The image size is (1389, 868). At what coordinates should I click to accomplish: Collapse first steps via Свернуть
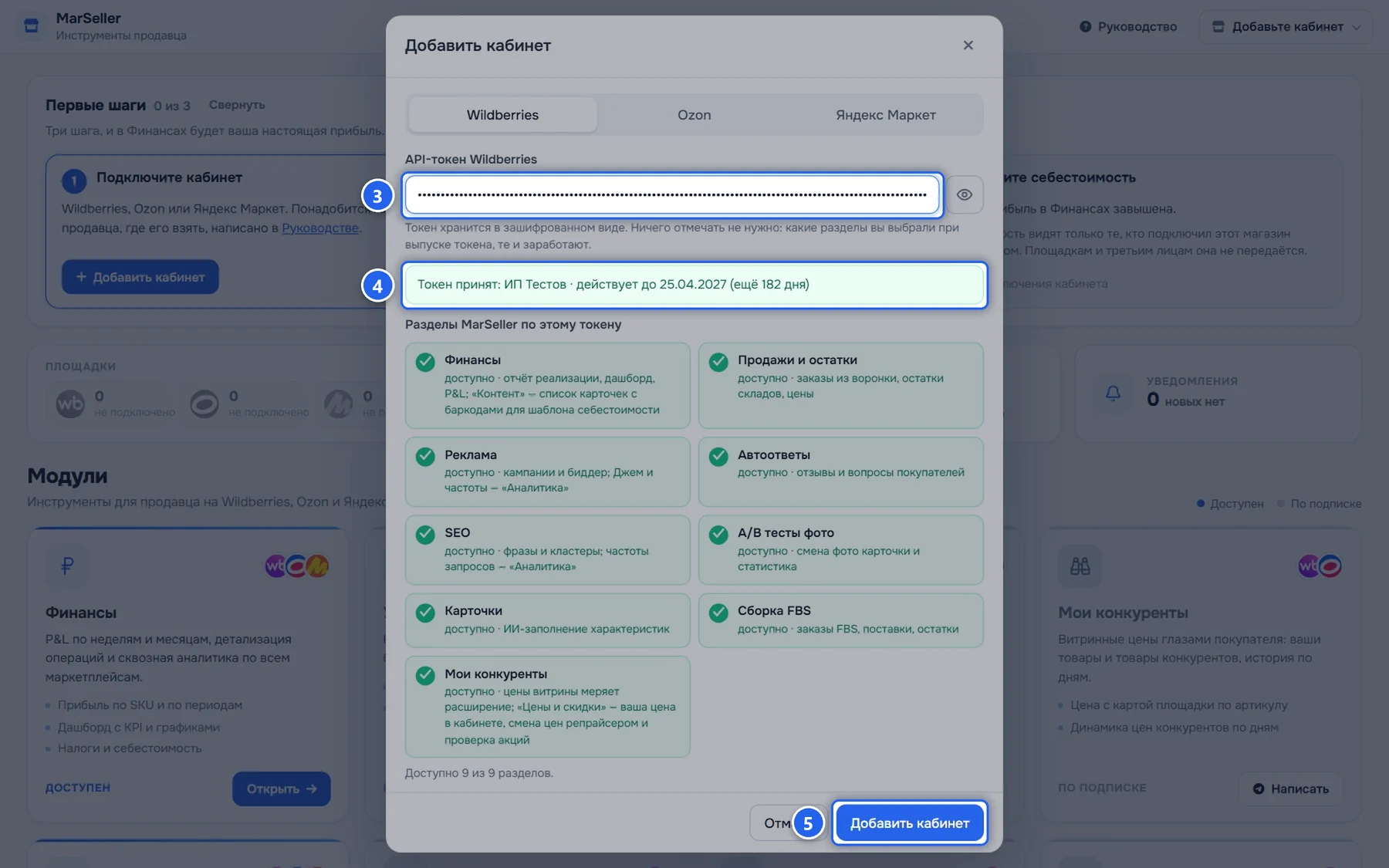click(x=237, y=105)
